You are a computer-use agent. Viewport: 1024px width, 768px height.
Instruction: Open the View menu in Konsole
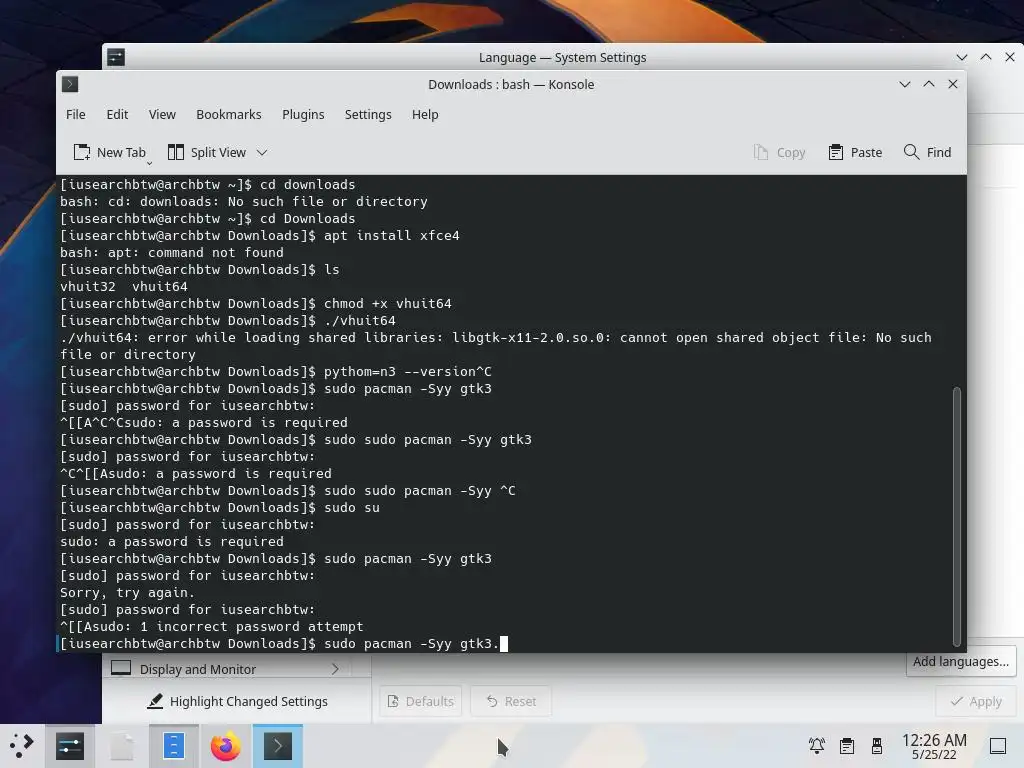pyautogui.click(x=162, y=114)
